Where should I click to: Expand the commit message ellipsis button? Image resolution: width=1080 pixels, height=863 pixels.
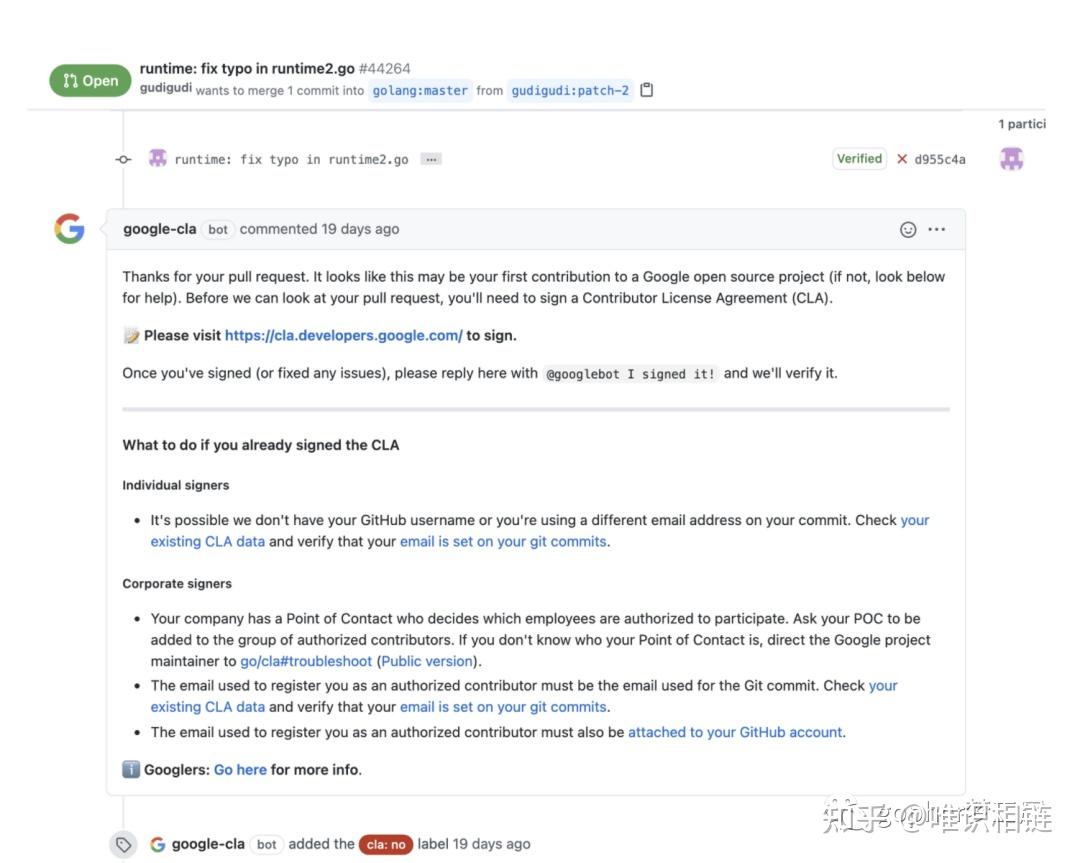(431, 159)
